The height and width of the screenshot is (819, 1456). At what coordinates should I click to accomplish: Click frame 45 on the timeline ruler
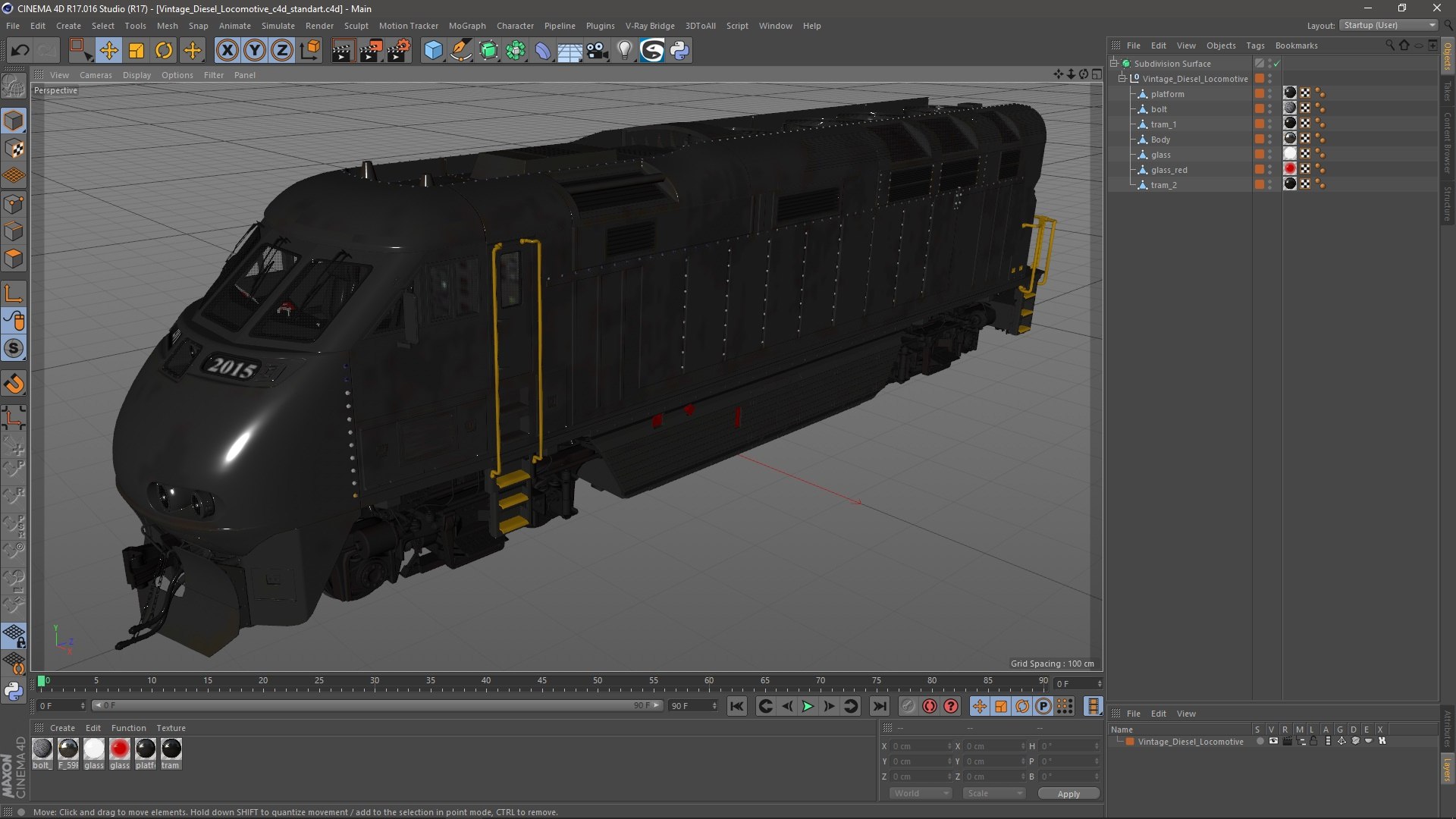[542, 681]
